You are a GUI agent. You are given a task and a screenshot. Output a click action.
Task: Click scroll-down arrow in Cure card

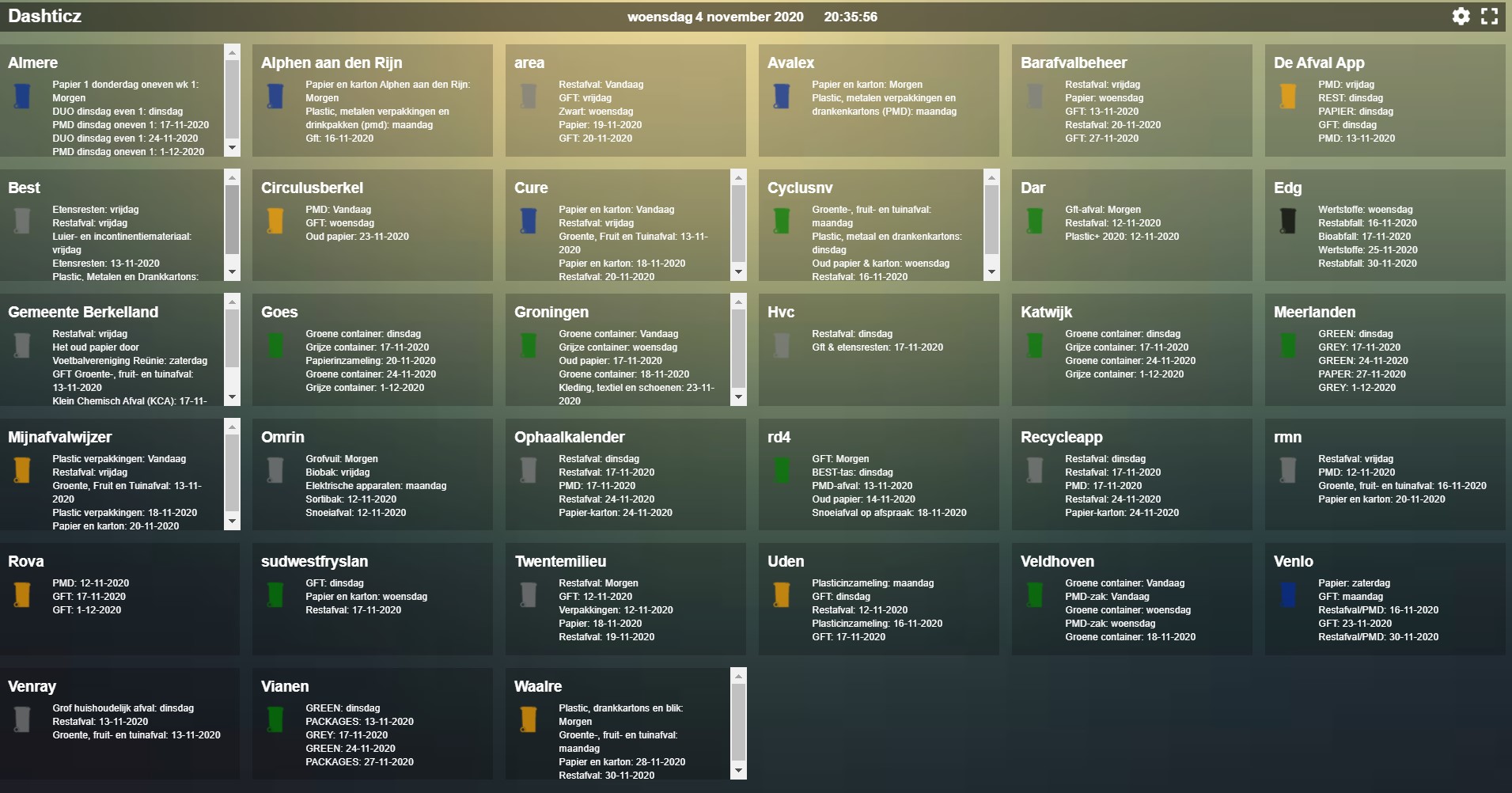click(738, 272)
